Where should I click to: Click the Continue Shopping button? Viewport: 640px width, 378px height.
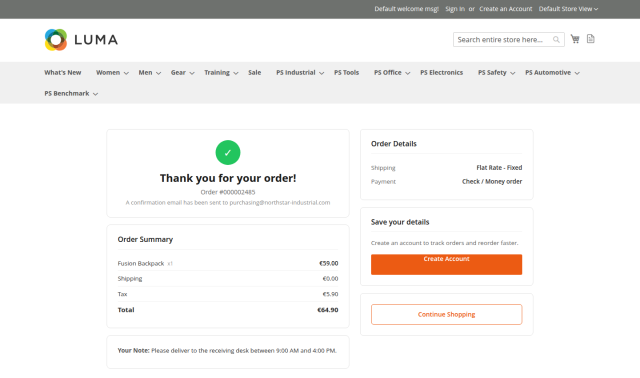tap(446, 314)
